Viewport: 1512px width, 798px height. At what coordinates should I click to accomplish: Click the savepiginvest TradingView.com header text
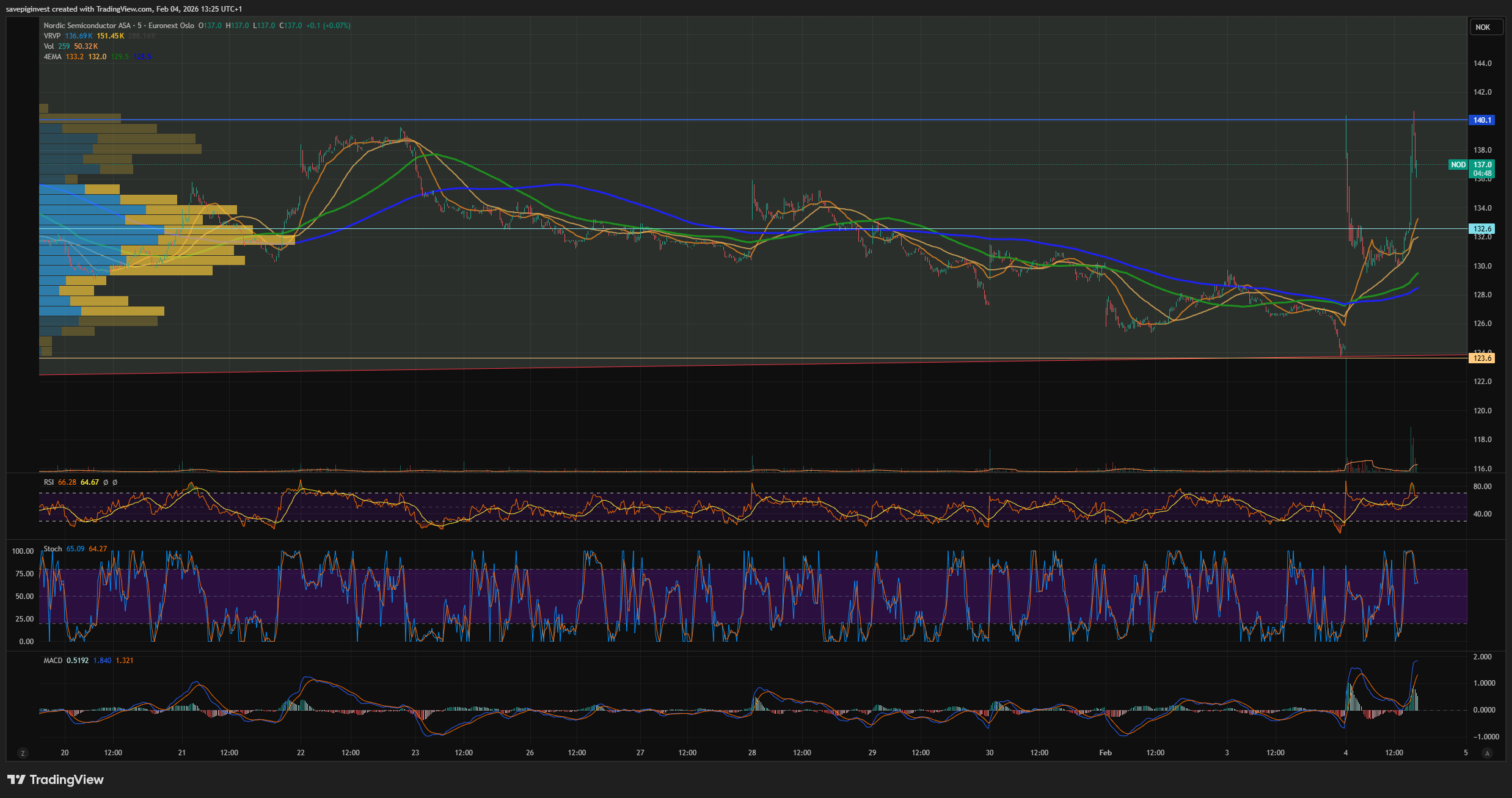pos(123,9)
